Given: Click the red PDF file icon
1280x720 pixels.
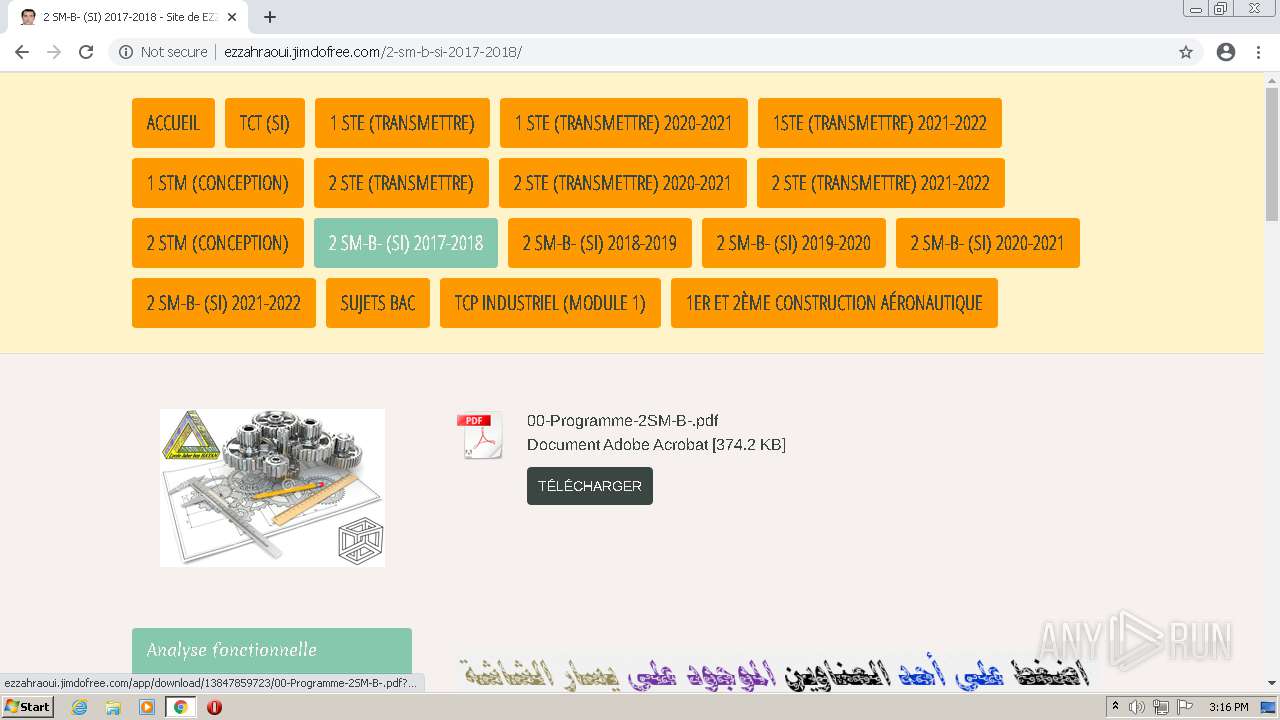Looking at the screenshot, I should click(479, 436).
